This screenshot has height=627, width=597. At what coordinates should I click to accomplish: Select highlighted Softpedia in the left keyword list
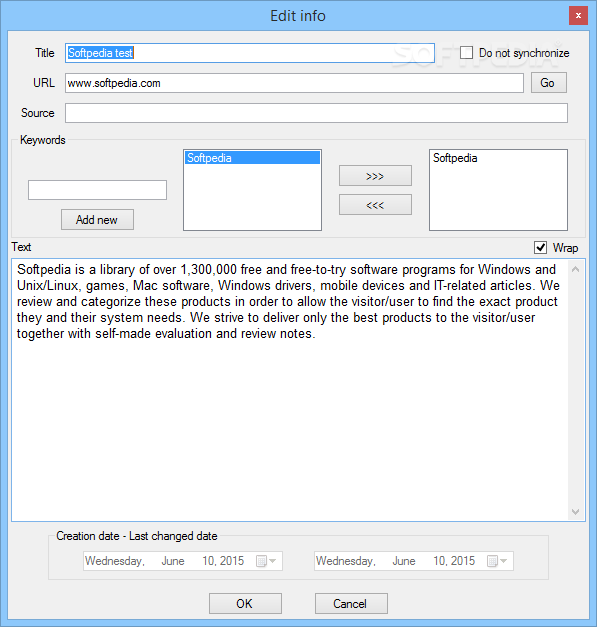click(252, 158)
